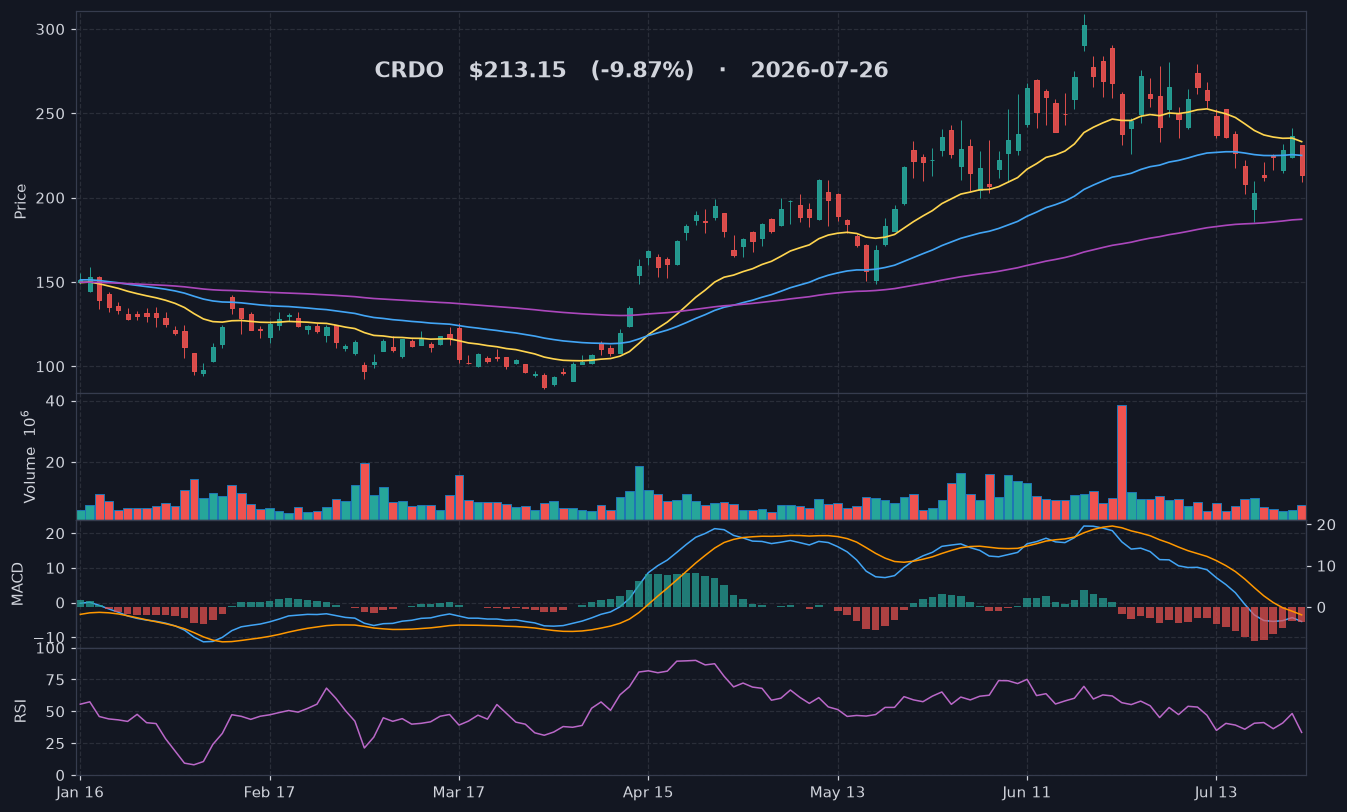Image resolution: width=1347 pixels, height=812 pixels.
Task: Click the Volume axis label
Action: coord(29,457)
